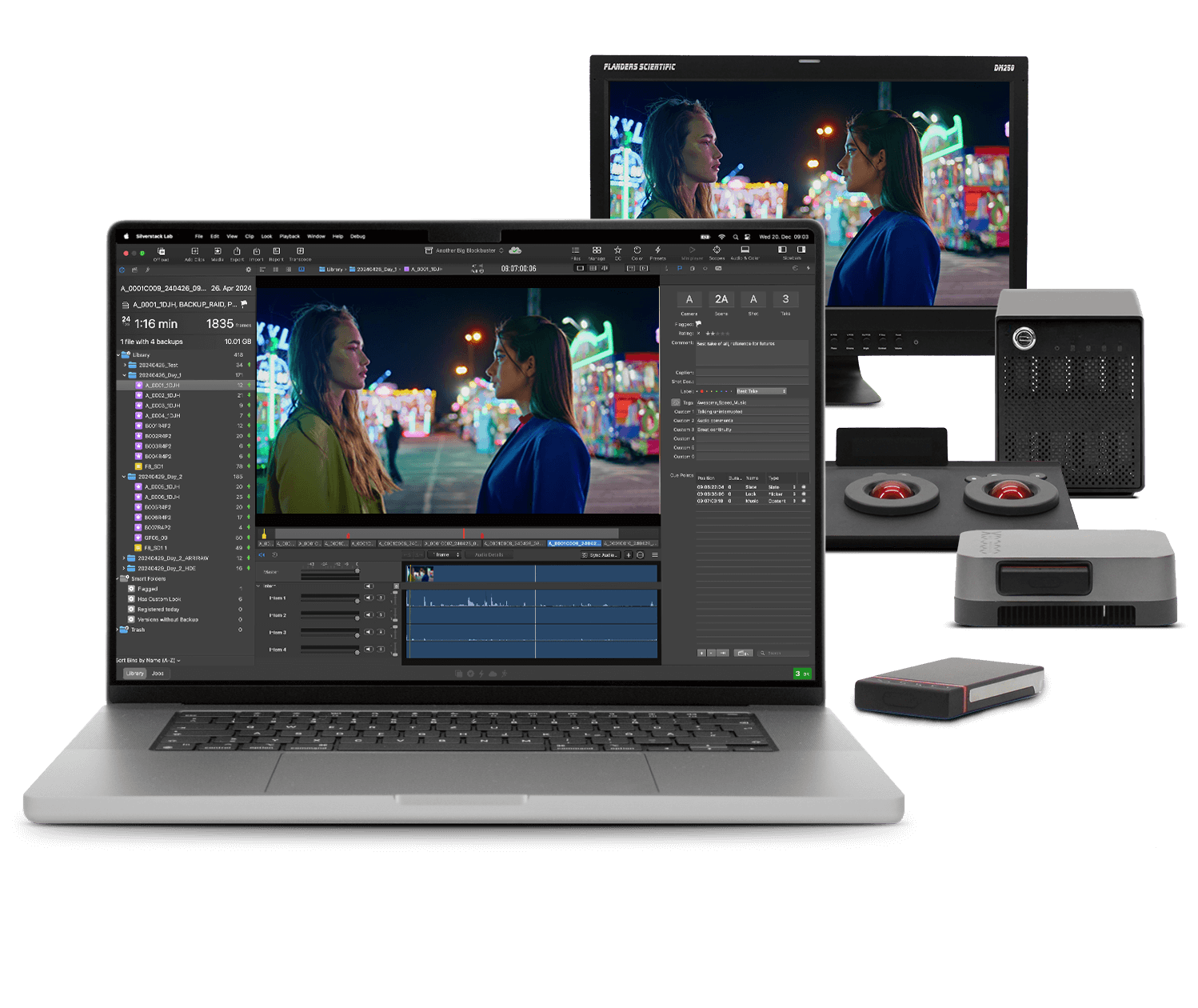Viewport: 1198px width, 1008px height.
Task: Mute the Item 1 audio channel
Action: (x=368, y=597)
